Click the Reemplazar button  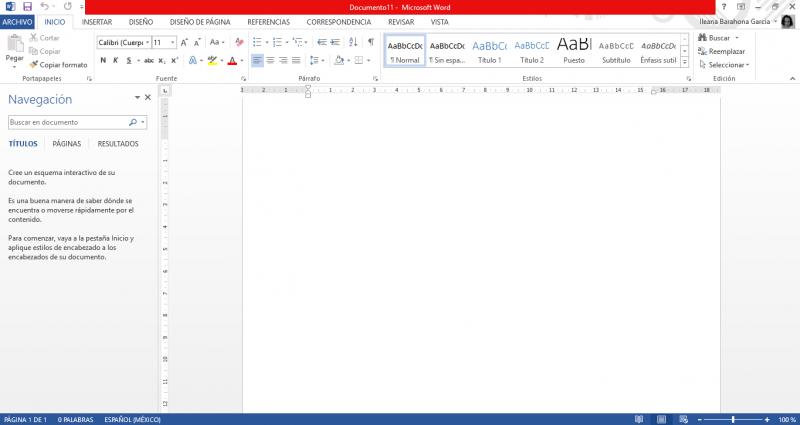[x=725, y=51]
